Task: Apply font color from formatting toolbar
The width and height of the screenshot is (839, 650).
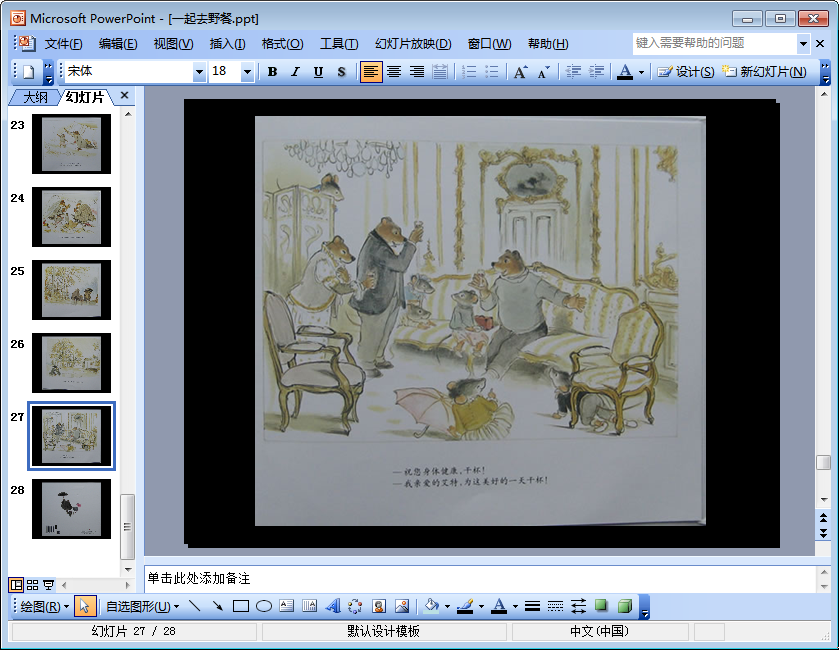Action: pyautogui.click(x=625, y=72)
